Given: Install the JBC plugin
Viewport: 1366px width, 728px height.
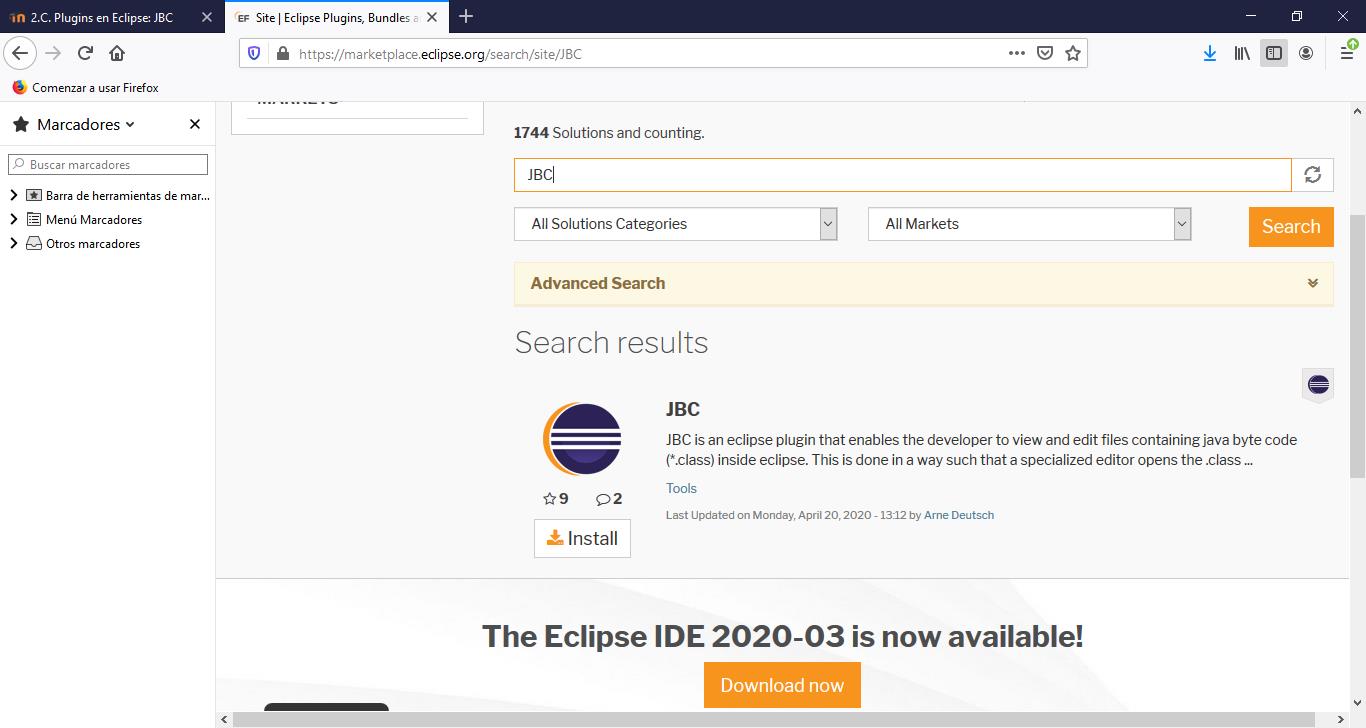Looking at the screenshot, I should (582, 538).
